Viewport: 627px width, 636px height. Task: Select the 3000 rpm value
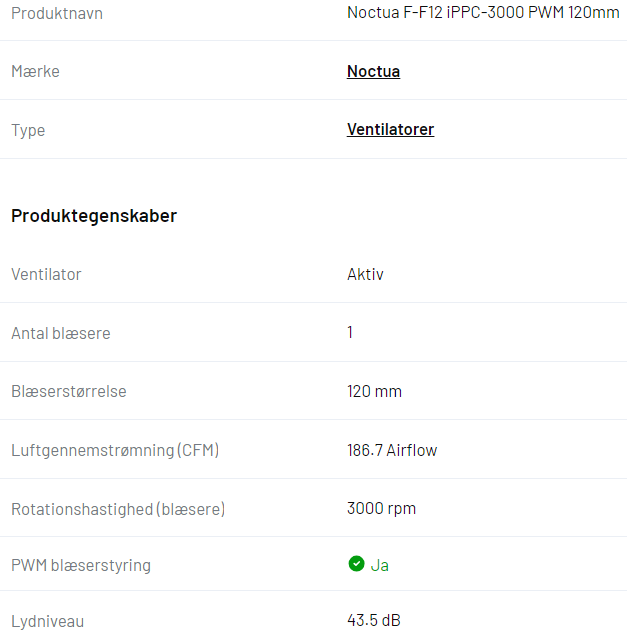(381, 509)
